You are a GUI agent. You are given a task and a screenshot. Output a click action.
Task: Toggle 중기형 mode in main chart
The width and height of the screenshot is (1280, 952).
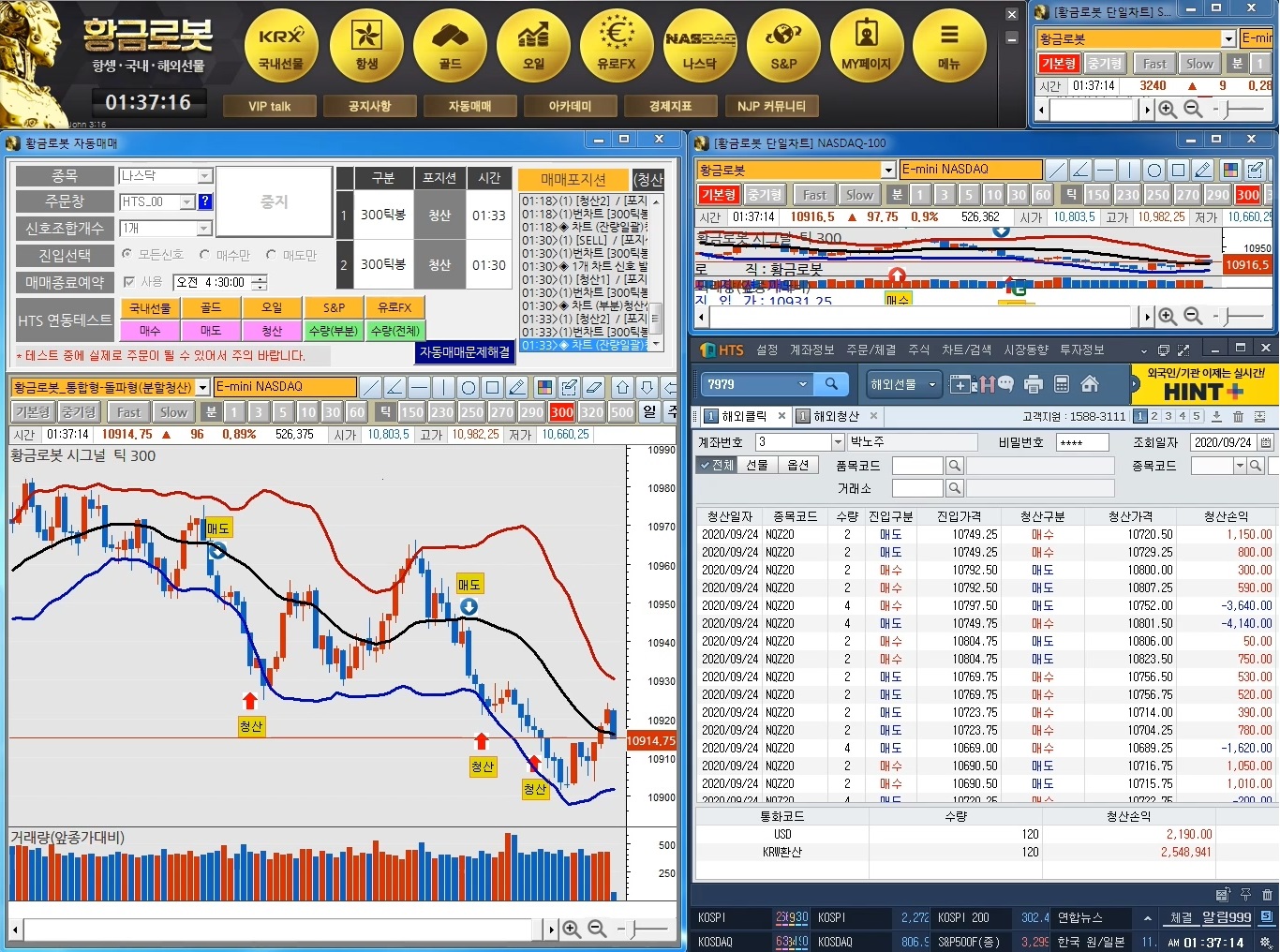point(79,412)
